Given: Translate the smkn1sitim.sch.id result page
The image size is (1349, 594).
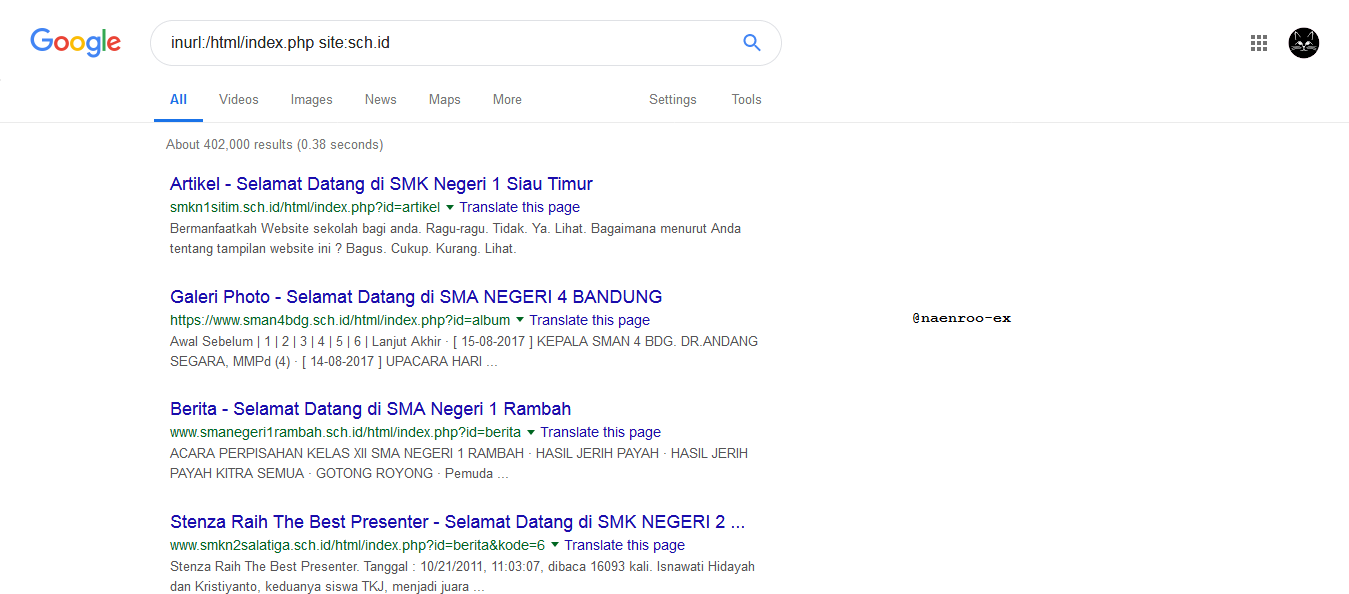Looking at the screenshot, I should (519, 208).
